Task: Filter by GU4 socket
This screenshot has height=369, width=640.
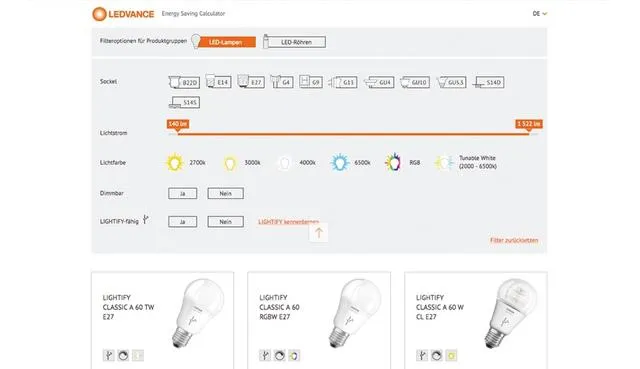Action: point(379,82)
